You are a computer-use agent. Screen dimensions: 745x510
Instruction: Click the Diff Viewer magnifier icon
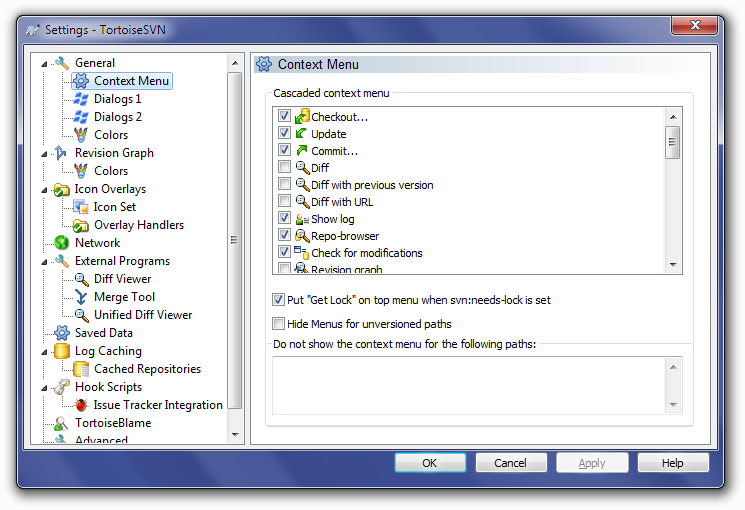(x=82, y=279)
